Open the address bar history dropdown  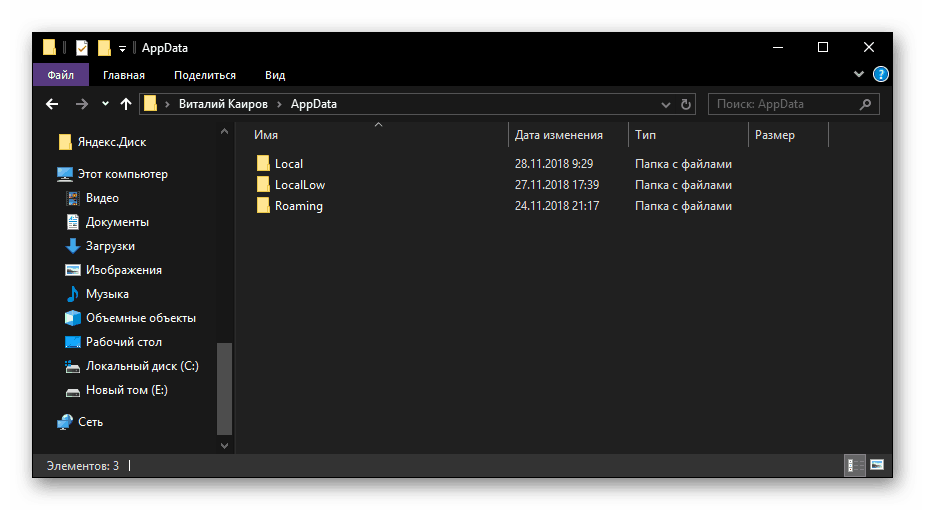click(x=667, y=104)
